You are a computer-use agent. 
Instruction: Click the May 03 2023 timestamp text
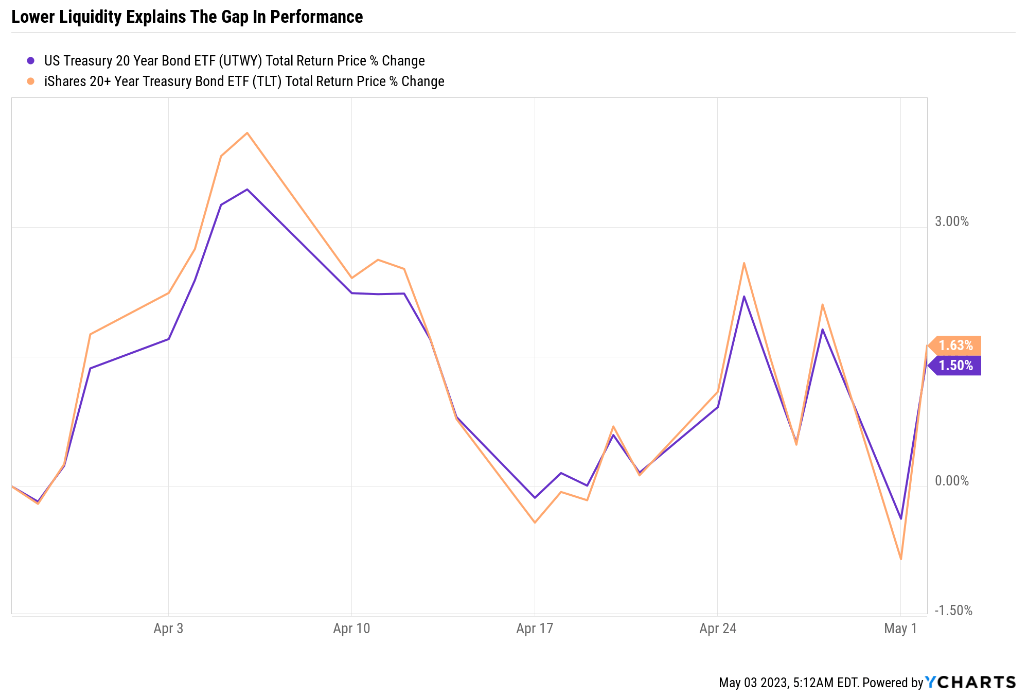[821, 682]
